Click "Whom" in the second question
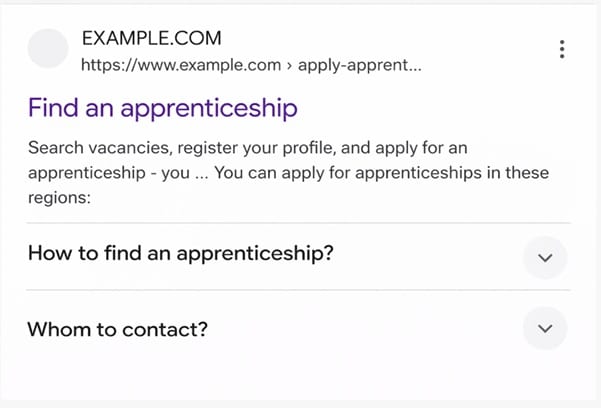 55,328
